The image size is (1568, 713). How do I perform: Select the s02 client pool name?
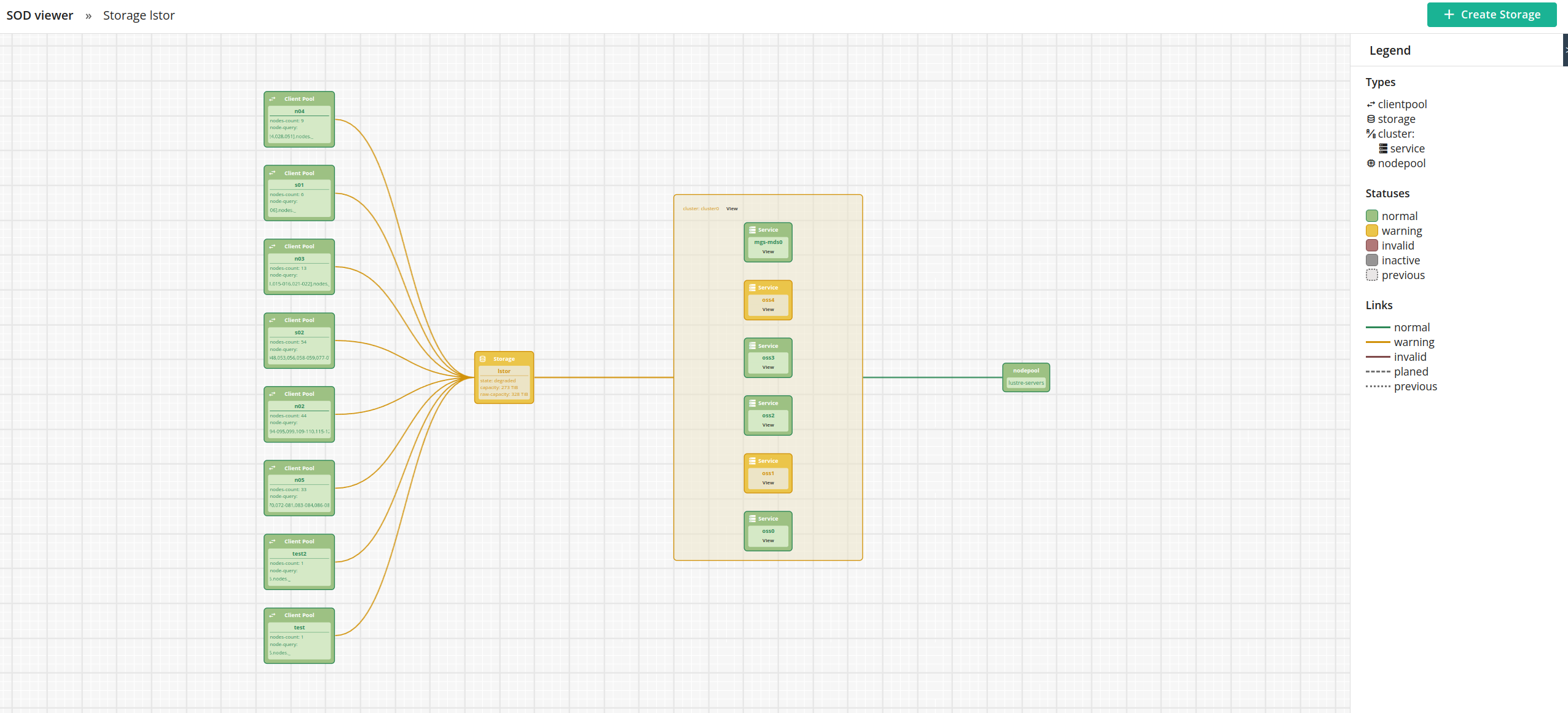299,333
